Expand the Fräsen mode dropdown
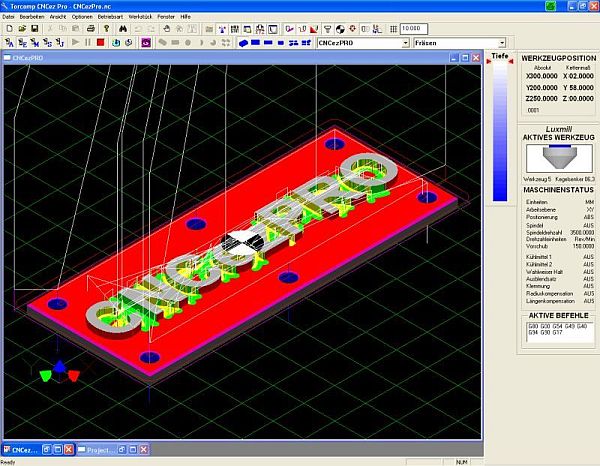The width and height of the screenshot is (600, 466). pyautogui.click(x=501, y=43)
